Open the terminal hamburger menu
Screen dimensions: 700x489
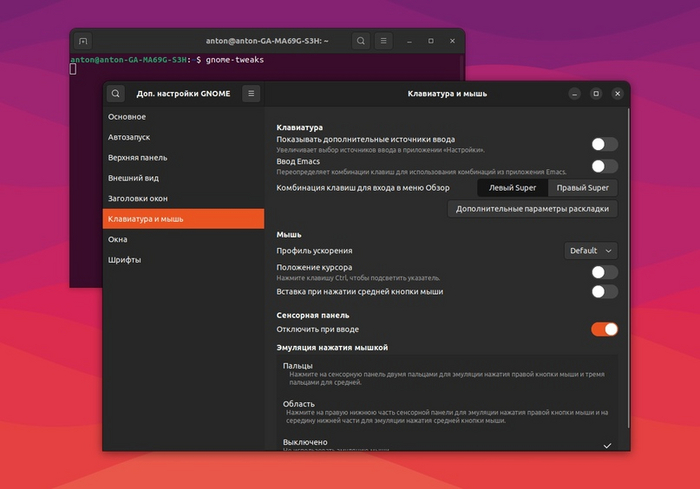384,41
